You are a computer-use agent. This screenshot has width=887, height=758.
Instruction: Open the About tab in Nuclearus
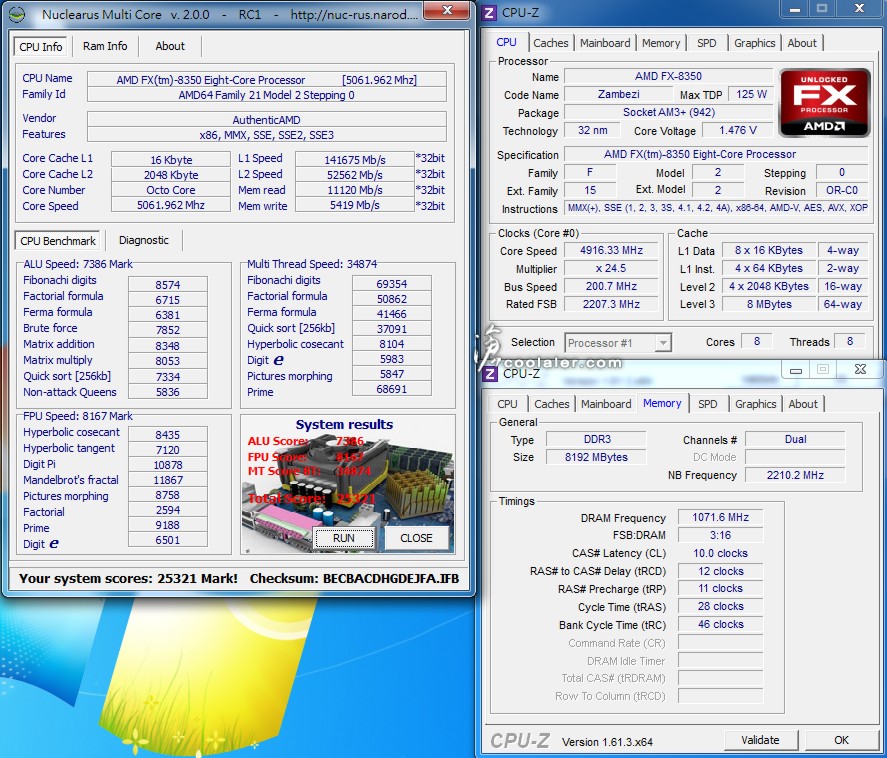tap(170, 46)
